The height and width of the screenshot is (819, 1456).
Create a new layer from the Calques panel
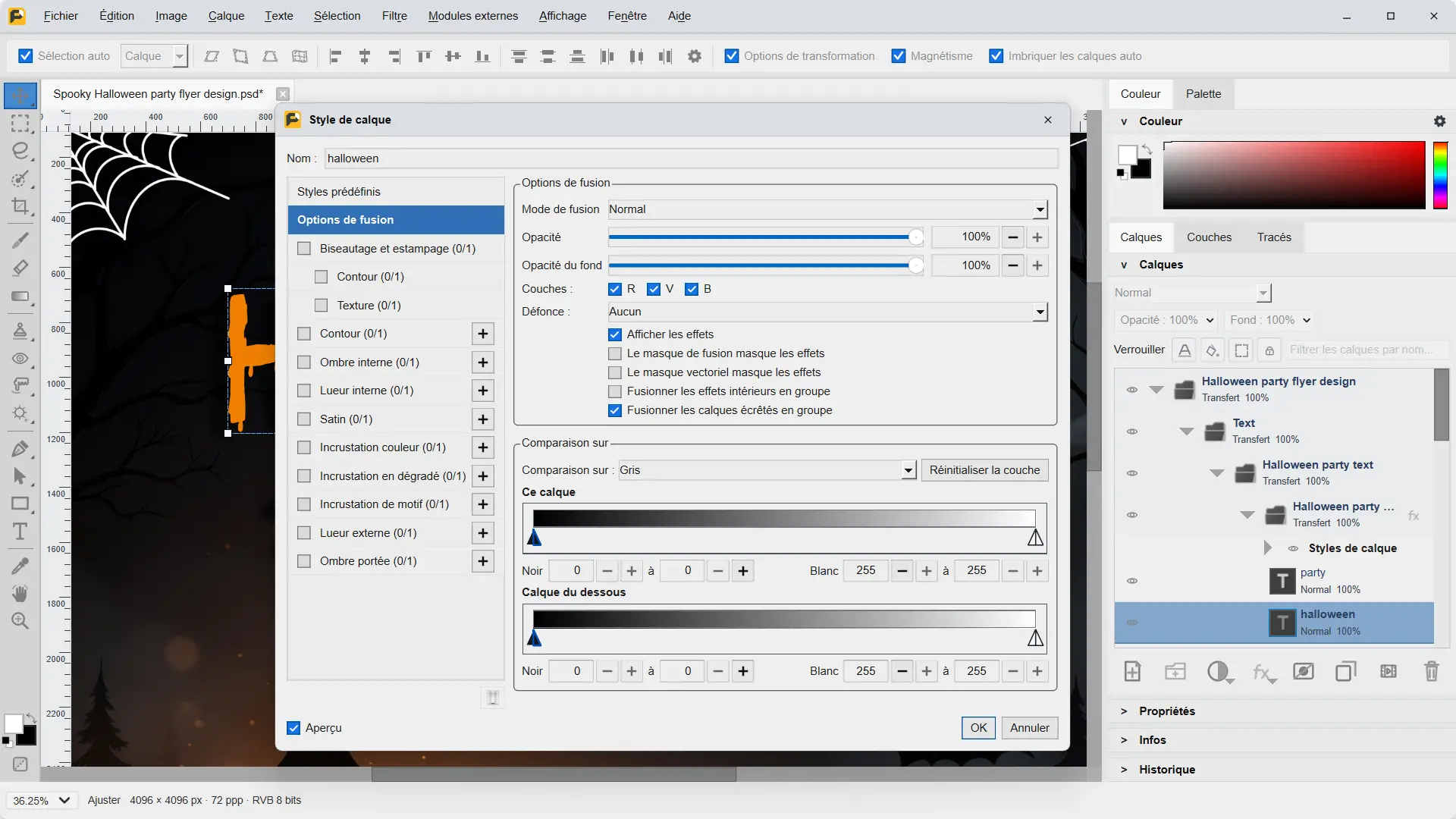1132,672
